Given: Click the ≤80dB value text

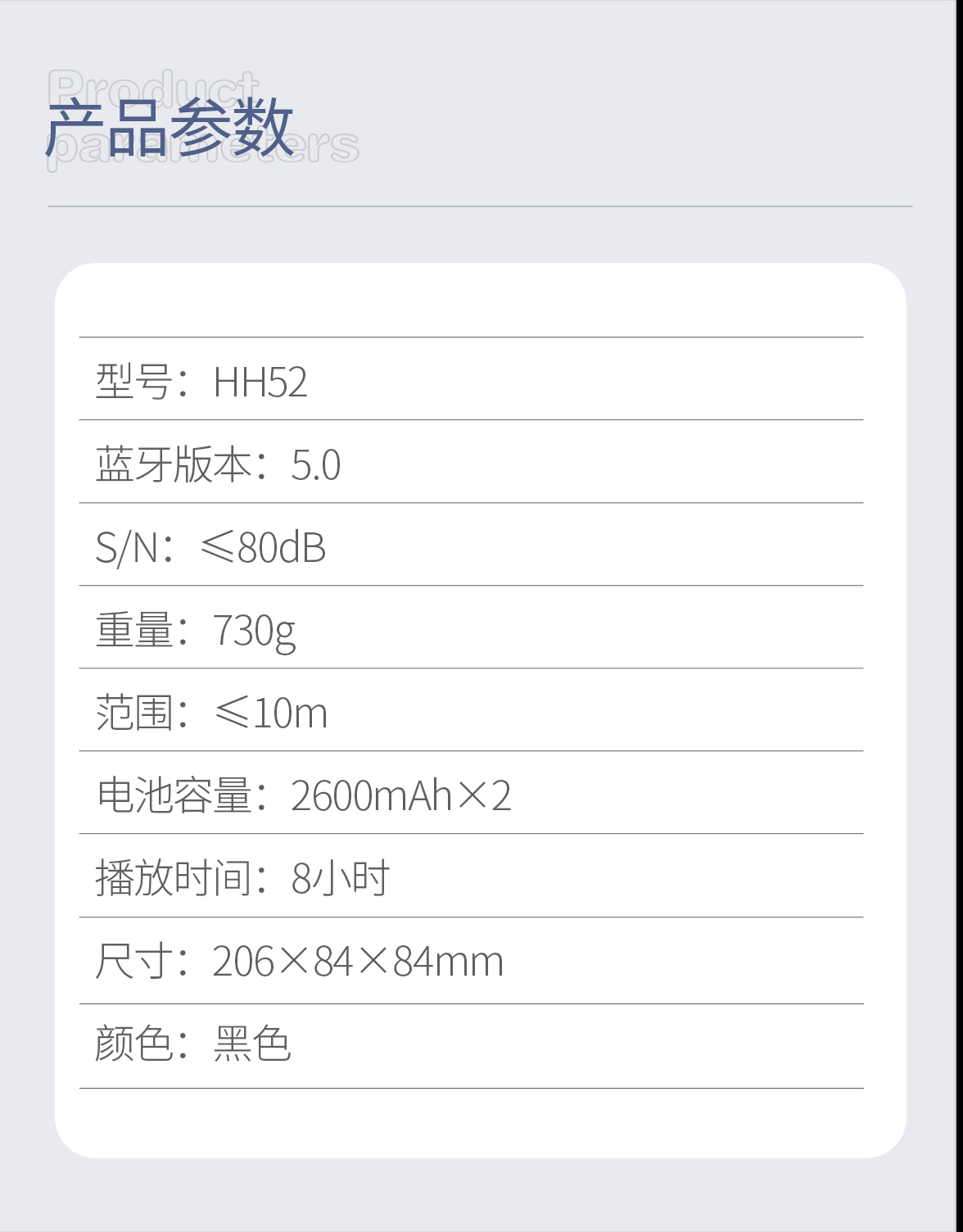Looking at the screenshot, I should click(x=263, y=547).
